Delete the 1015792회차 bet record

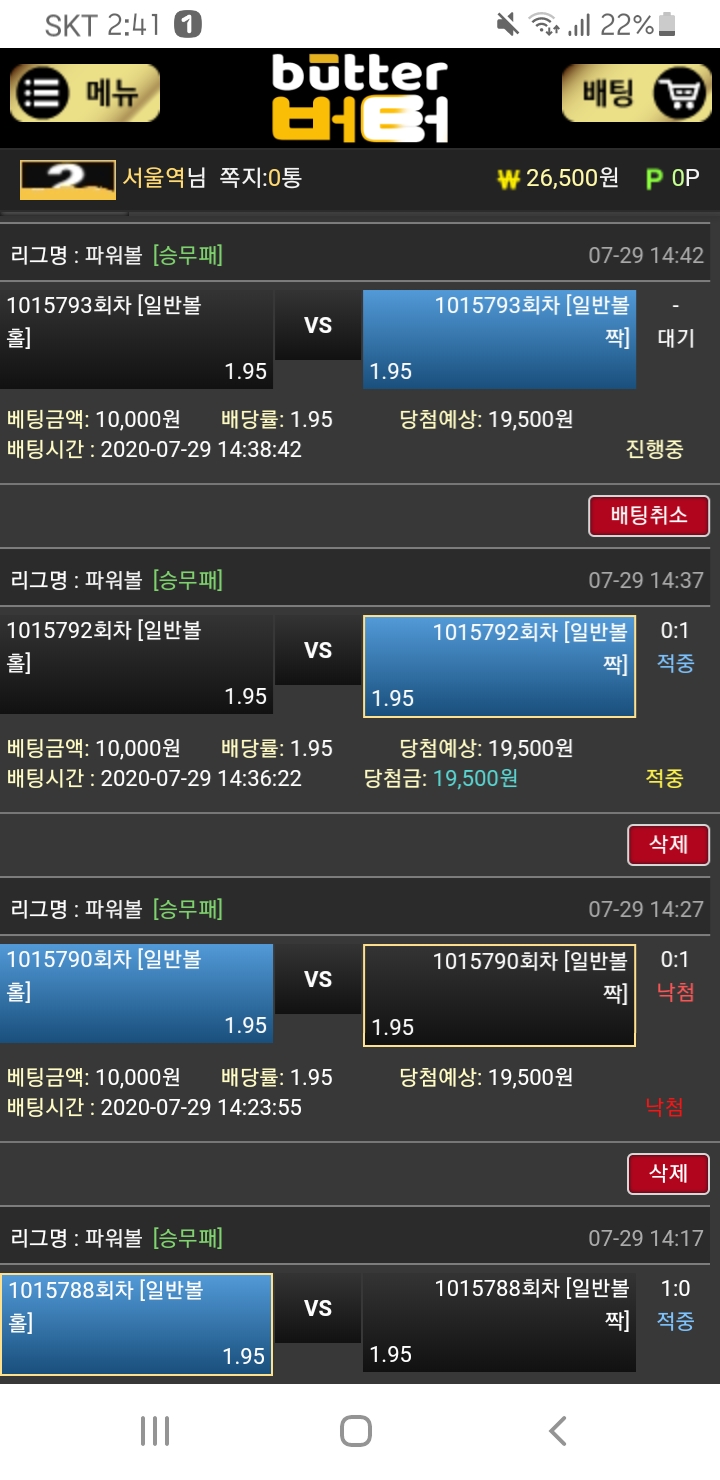click(x=668, y=844)
